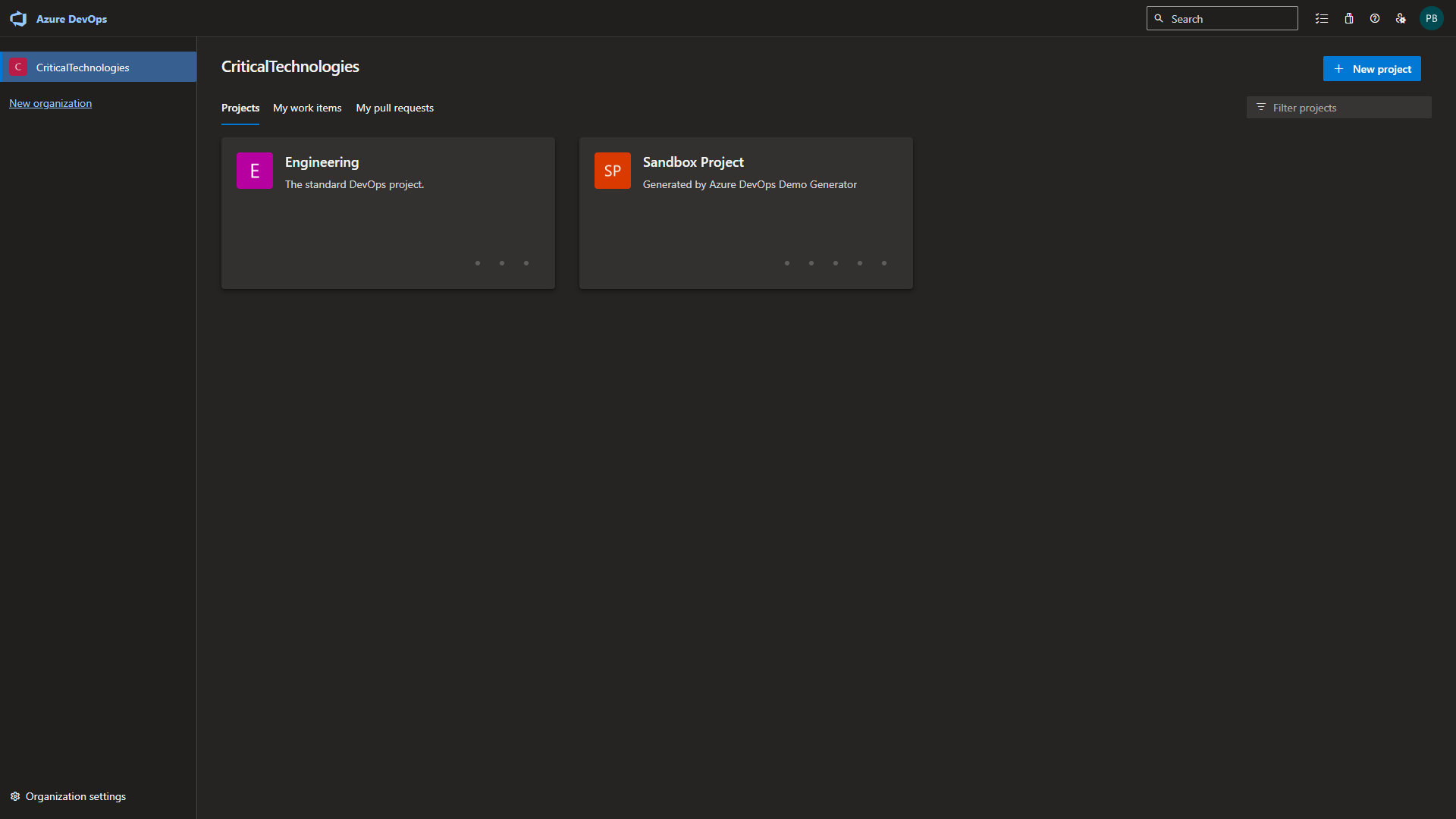
Task: Open the Help question mark icon
Action: 1375,18
